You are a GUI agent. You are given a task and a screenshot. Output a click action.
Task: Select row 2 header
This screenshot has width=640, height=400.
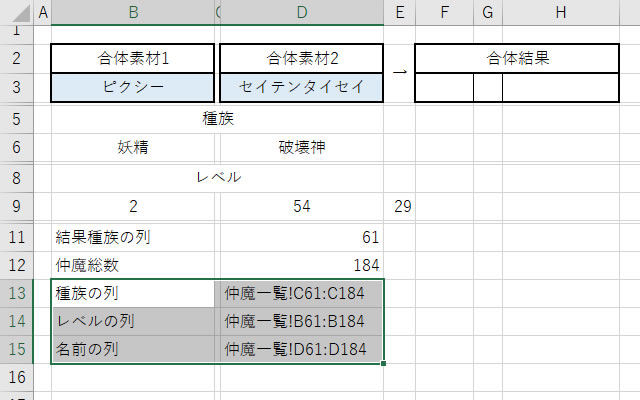(x=16, y=58)
